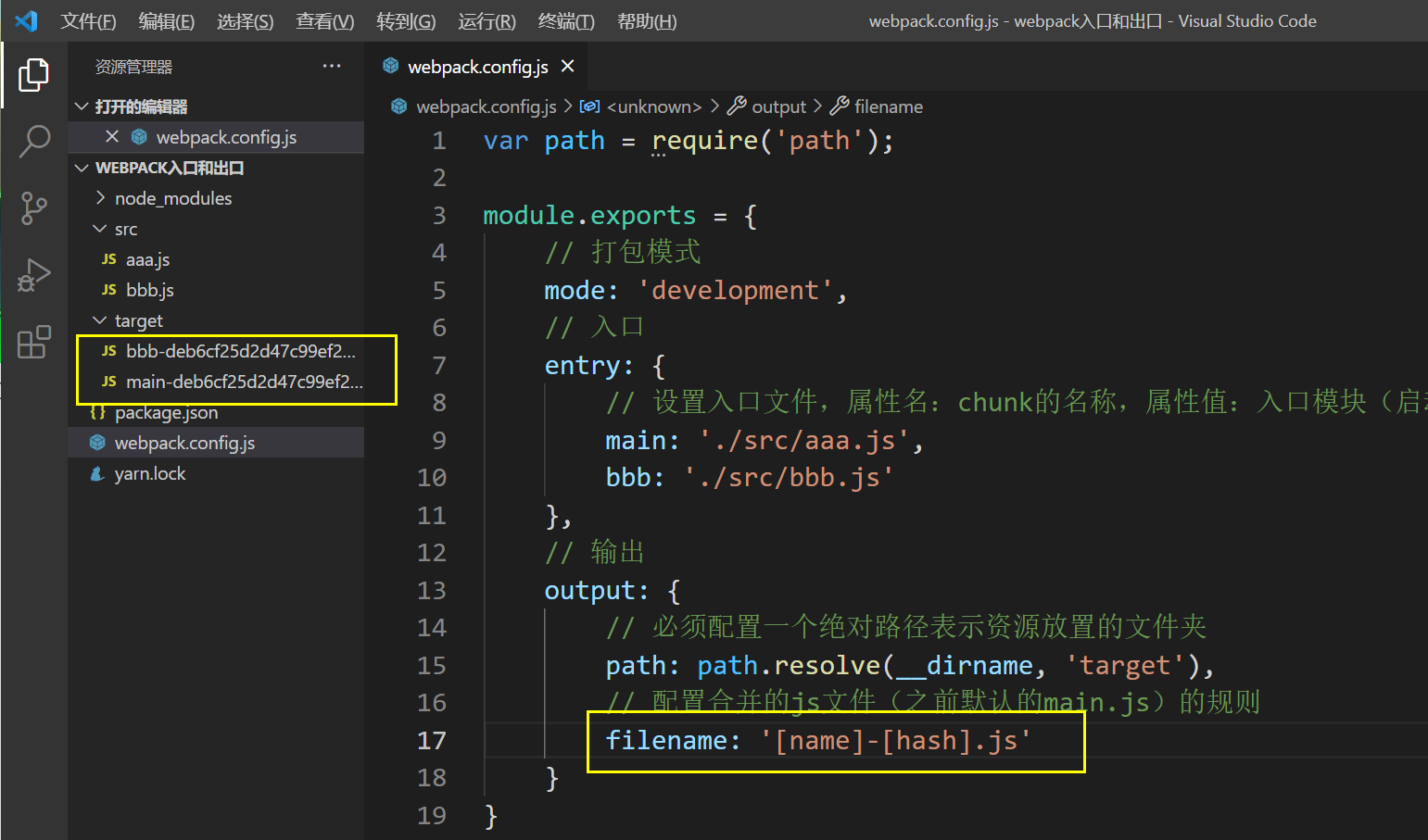Click webpack icon in the breadcrumb
Screen dimensions: 1428x840
tap(399, 107)
